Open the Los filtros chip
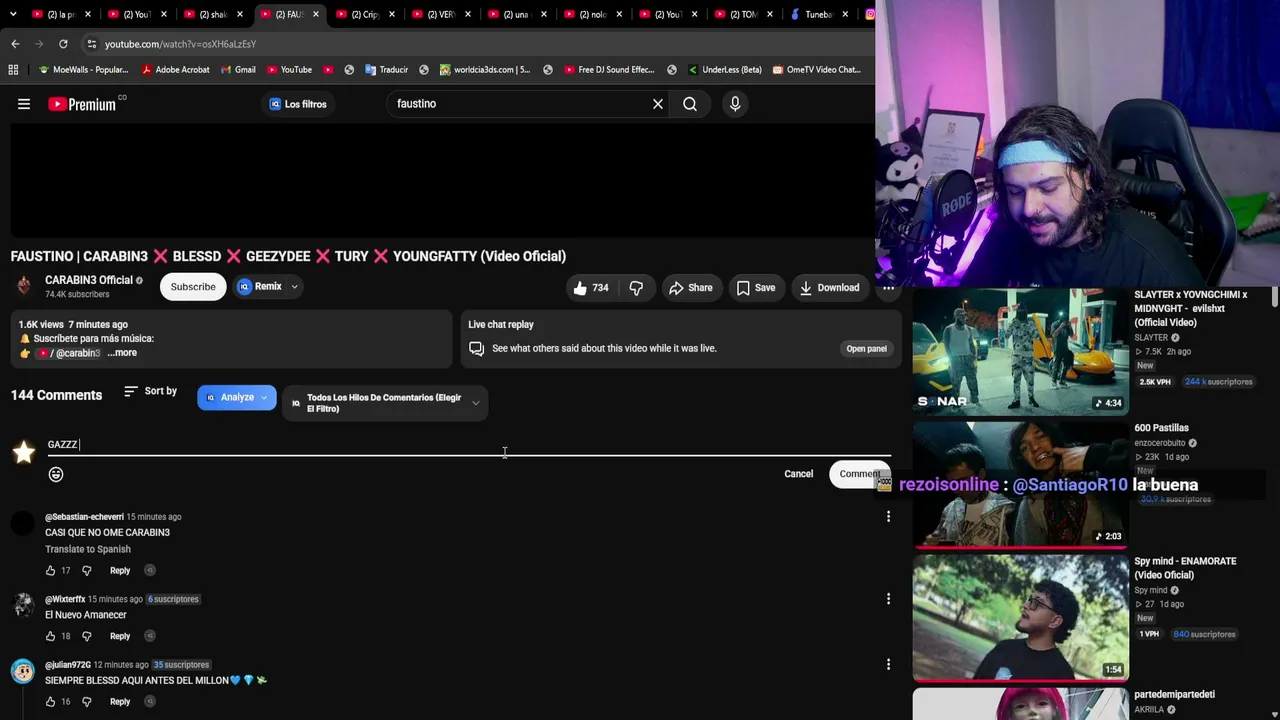Viewport: 1280px width, 720px height. click(x=298, y=104)
